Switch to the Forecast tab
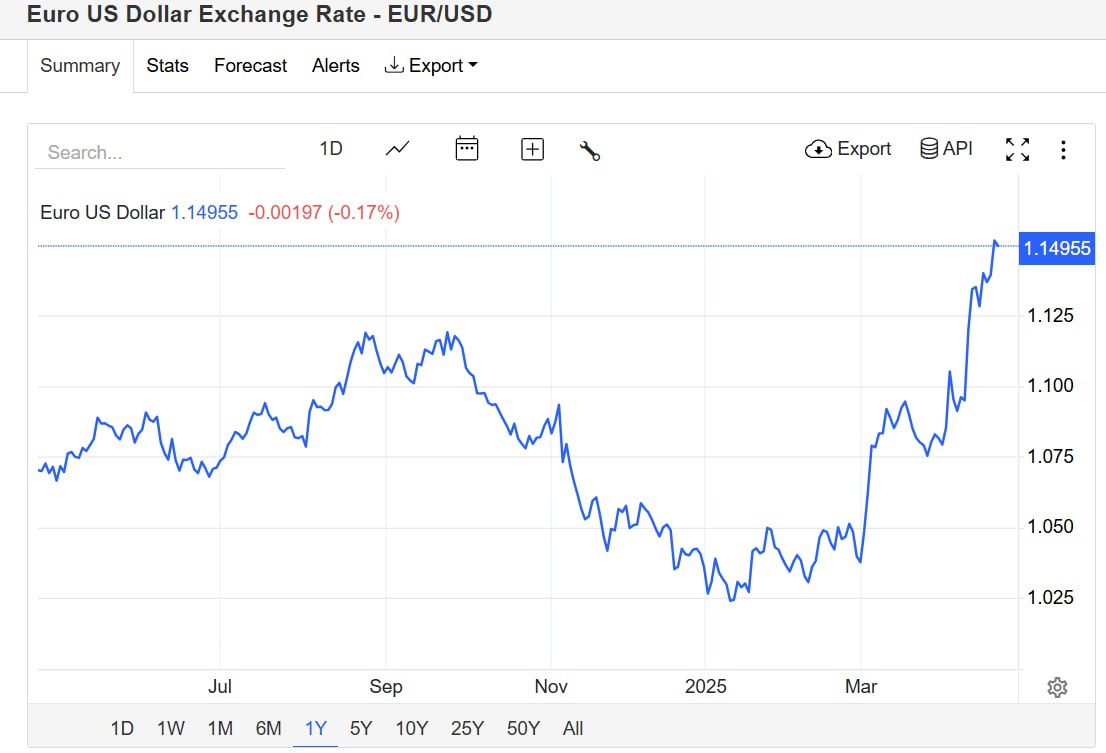Image resolution: width=1106 pixels, height=753 pixels. [250, 66]
